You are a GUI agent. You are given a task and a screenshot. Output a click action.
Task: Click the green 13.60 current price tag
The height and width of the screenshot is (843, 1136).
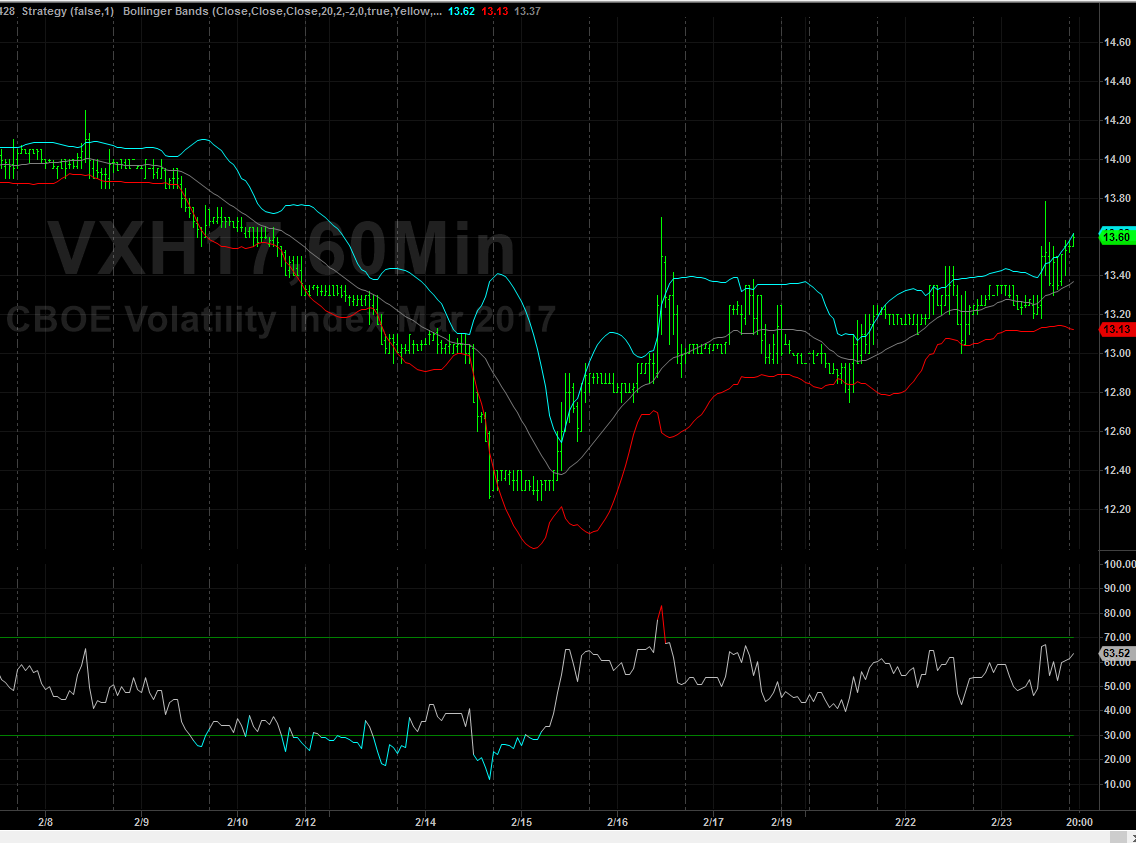point(1116,237)
